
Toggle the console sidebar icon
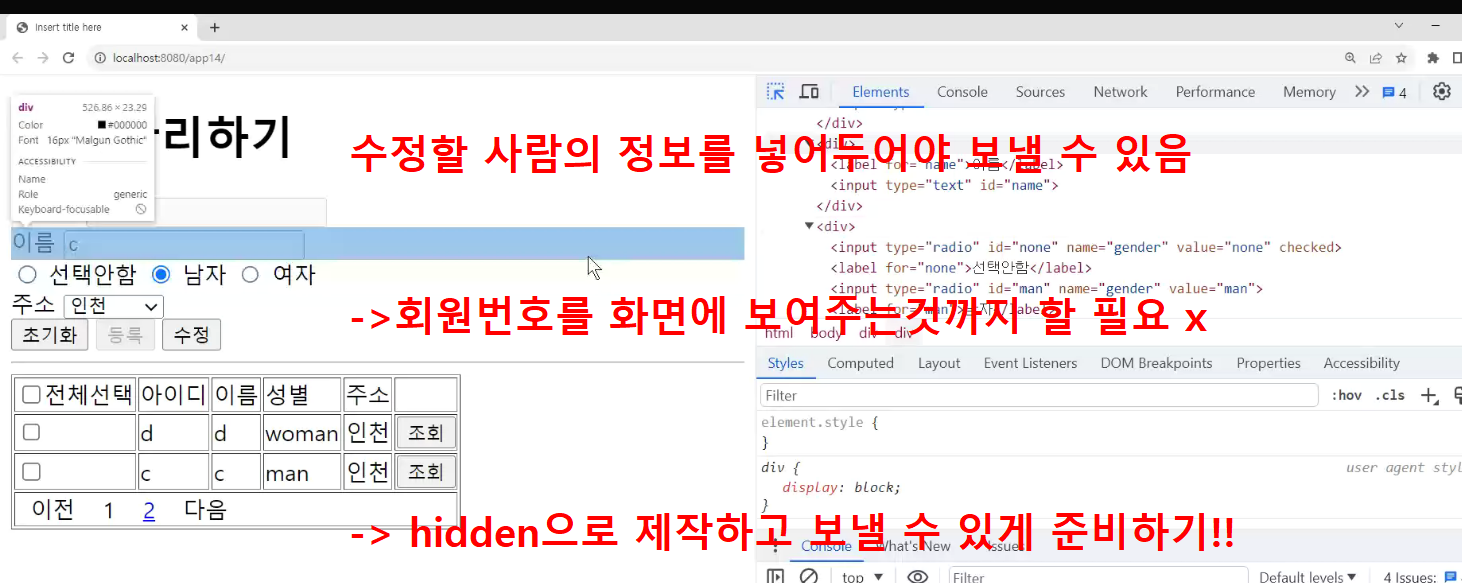click(x=775, y=577)
